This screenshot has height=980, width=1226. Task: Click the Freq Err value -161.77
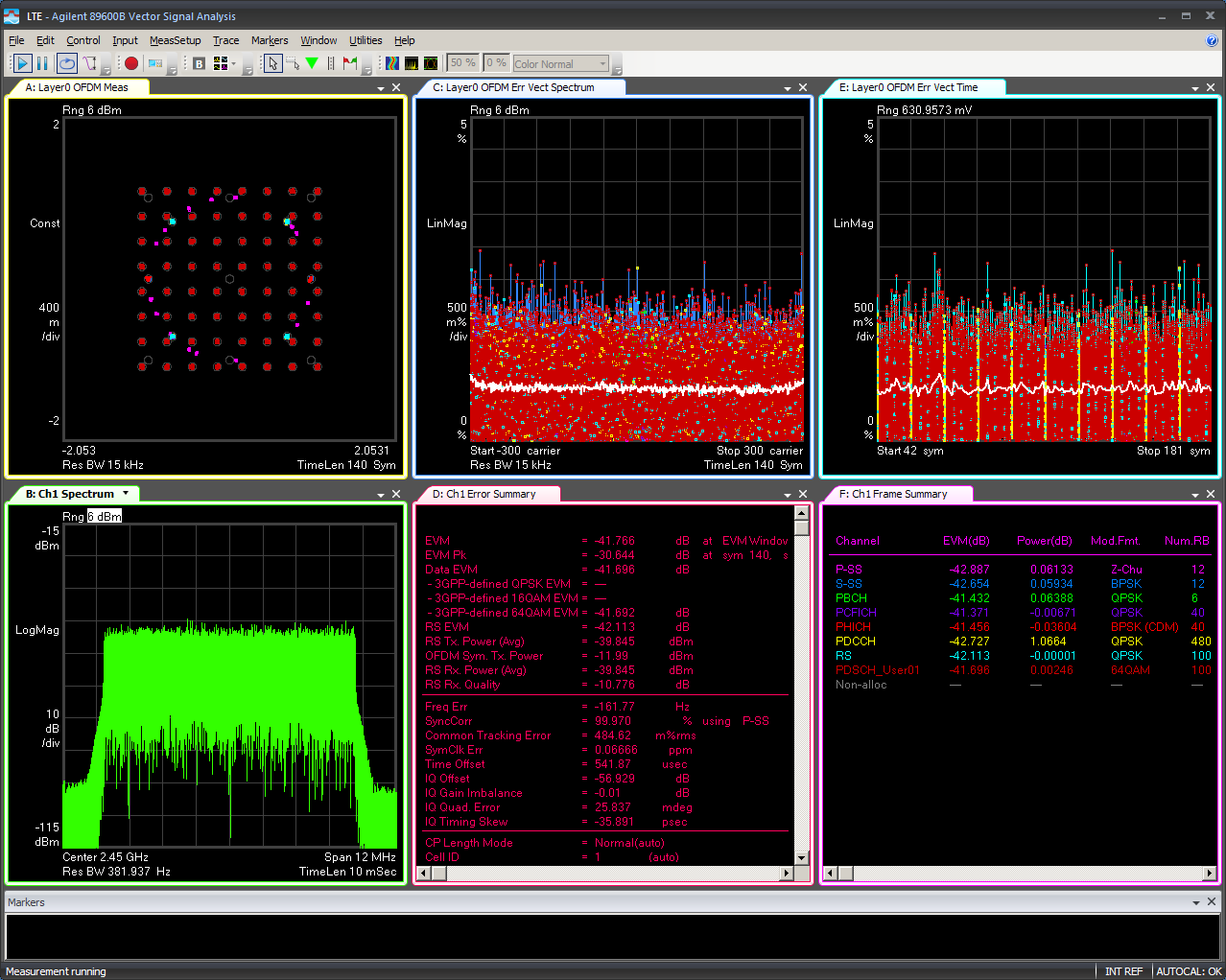pyautogui.click(x=614, y=707)
